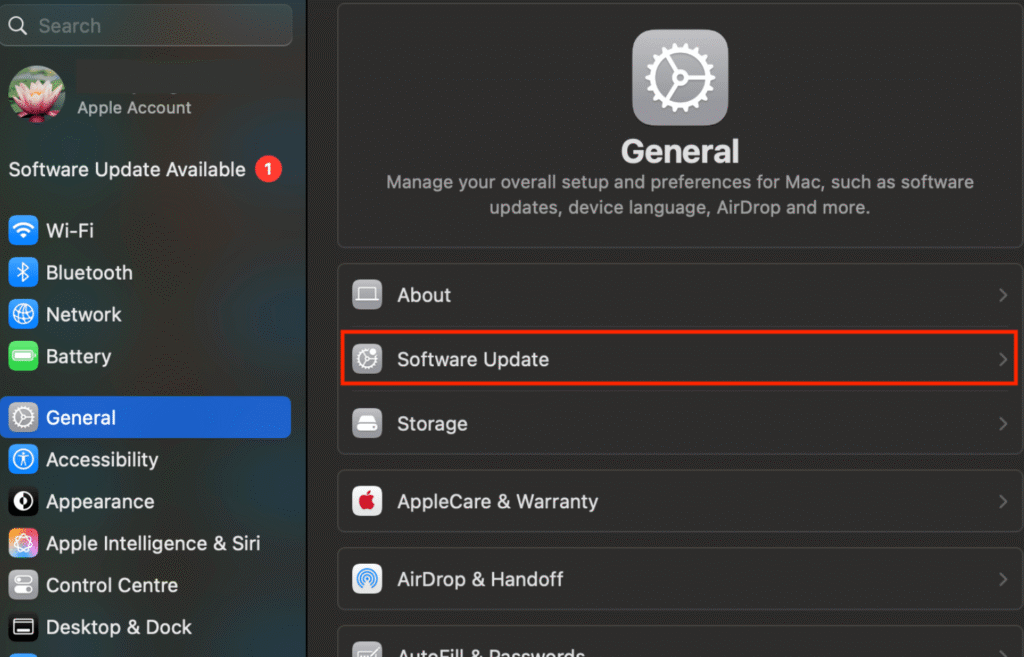Click the Network globe icon

coord(23,314)
